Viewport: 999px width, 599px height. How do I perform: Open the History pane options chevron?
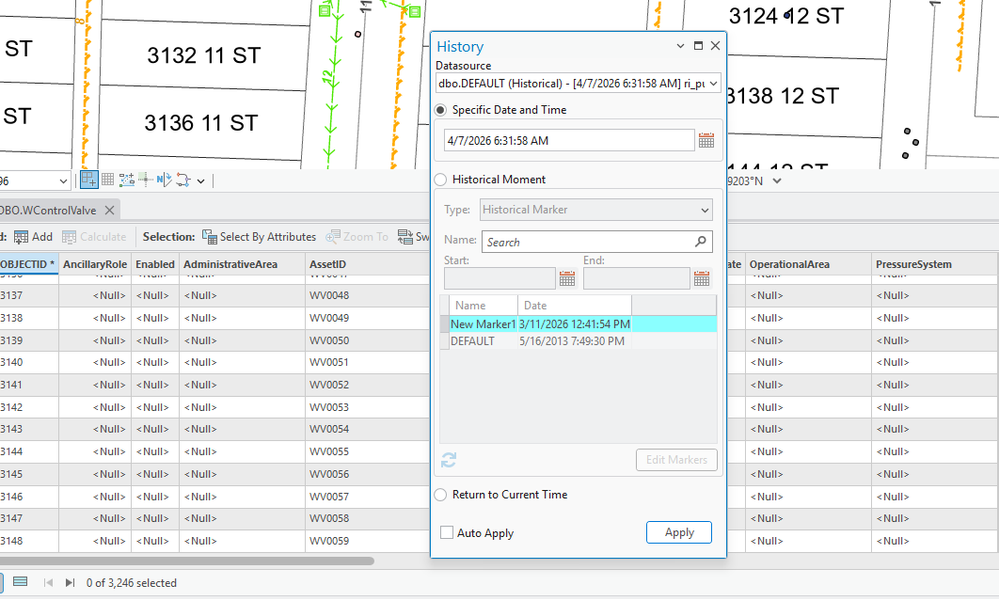click(680, 46)
